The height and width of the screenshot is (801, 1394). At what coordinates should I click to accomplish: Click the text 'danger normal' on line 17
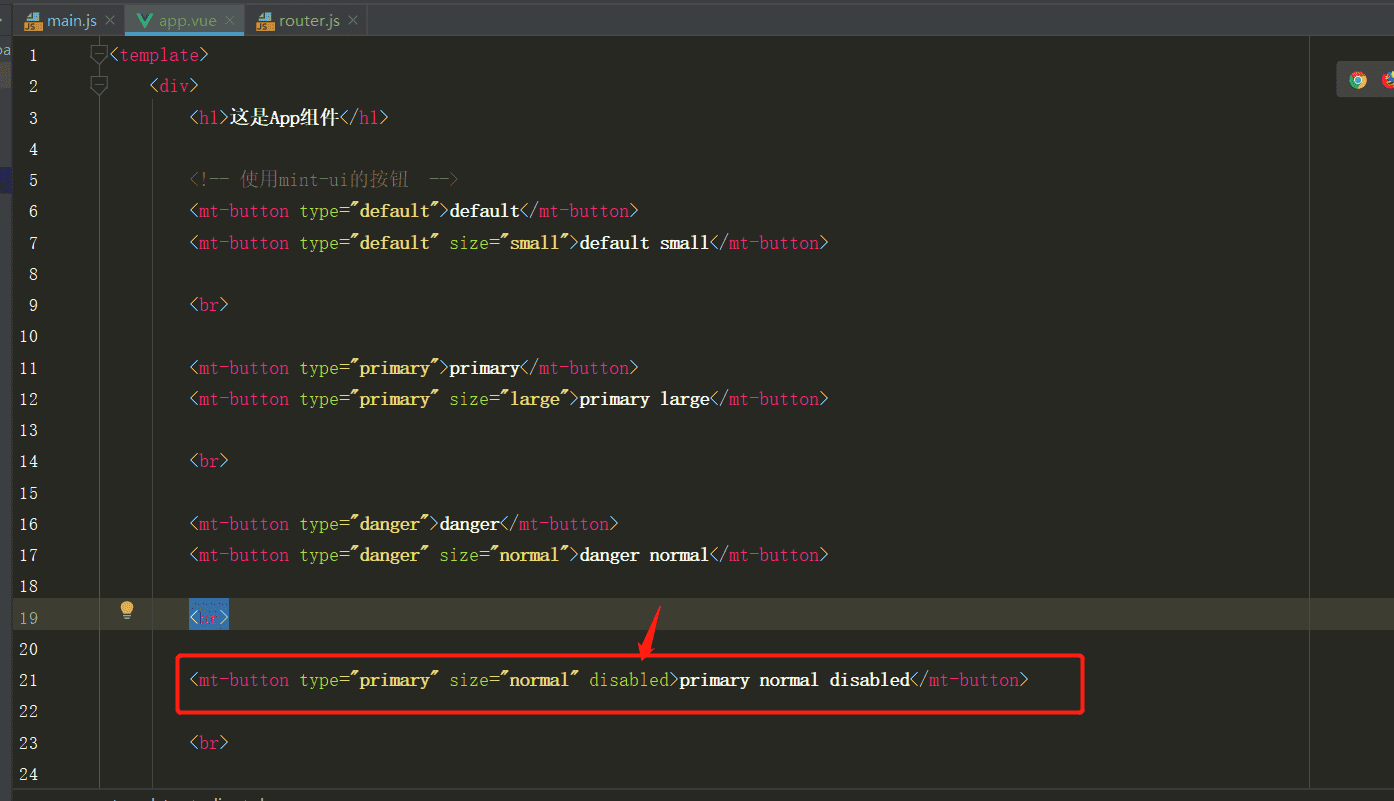click(644, 555)
